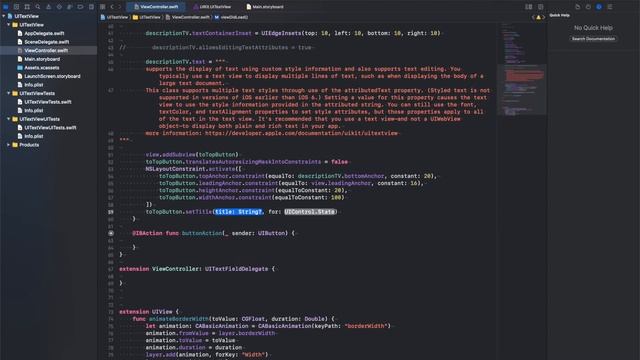Expand the Products folder
The image size is (640, 360).
pyautogui.click(x=9, y=144)
